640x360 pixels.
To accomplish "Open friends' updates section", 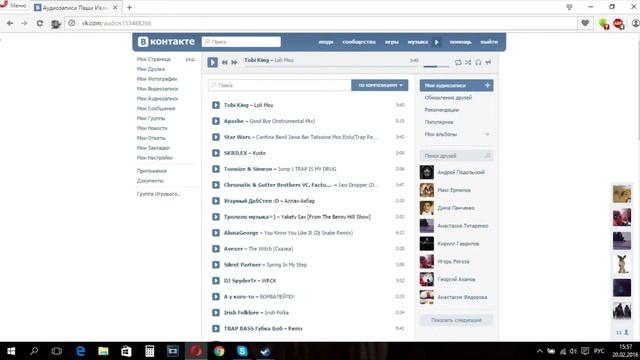I will coord(448,98).
